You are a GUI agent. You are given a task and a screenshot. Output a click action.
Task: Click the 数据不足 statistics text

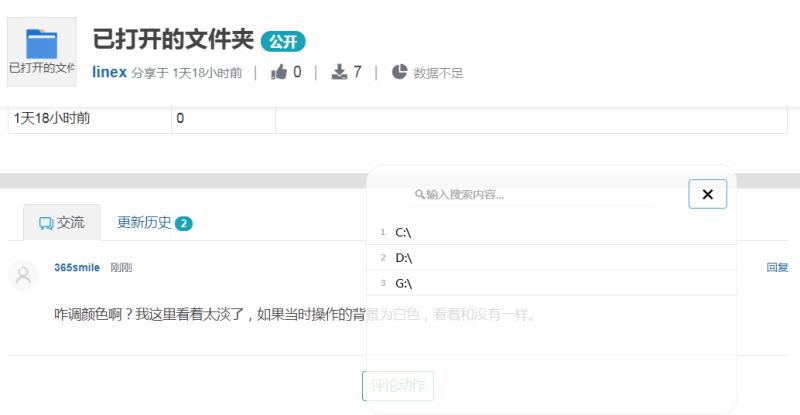click(x=438, y=73)
